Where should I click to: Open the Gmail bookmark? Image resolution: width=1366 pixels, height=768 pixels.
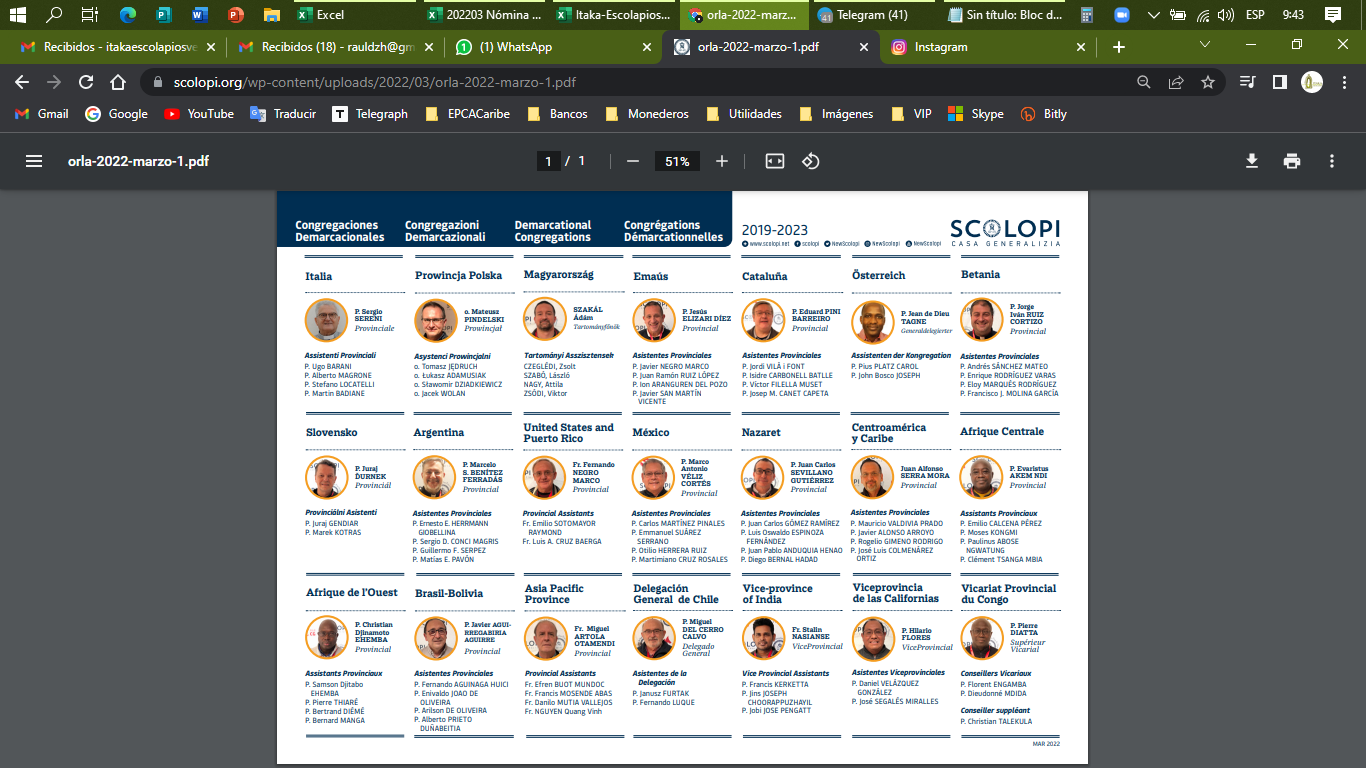tap(42, 114)
